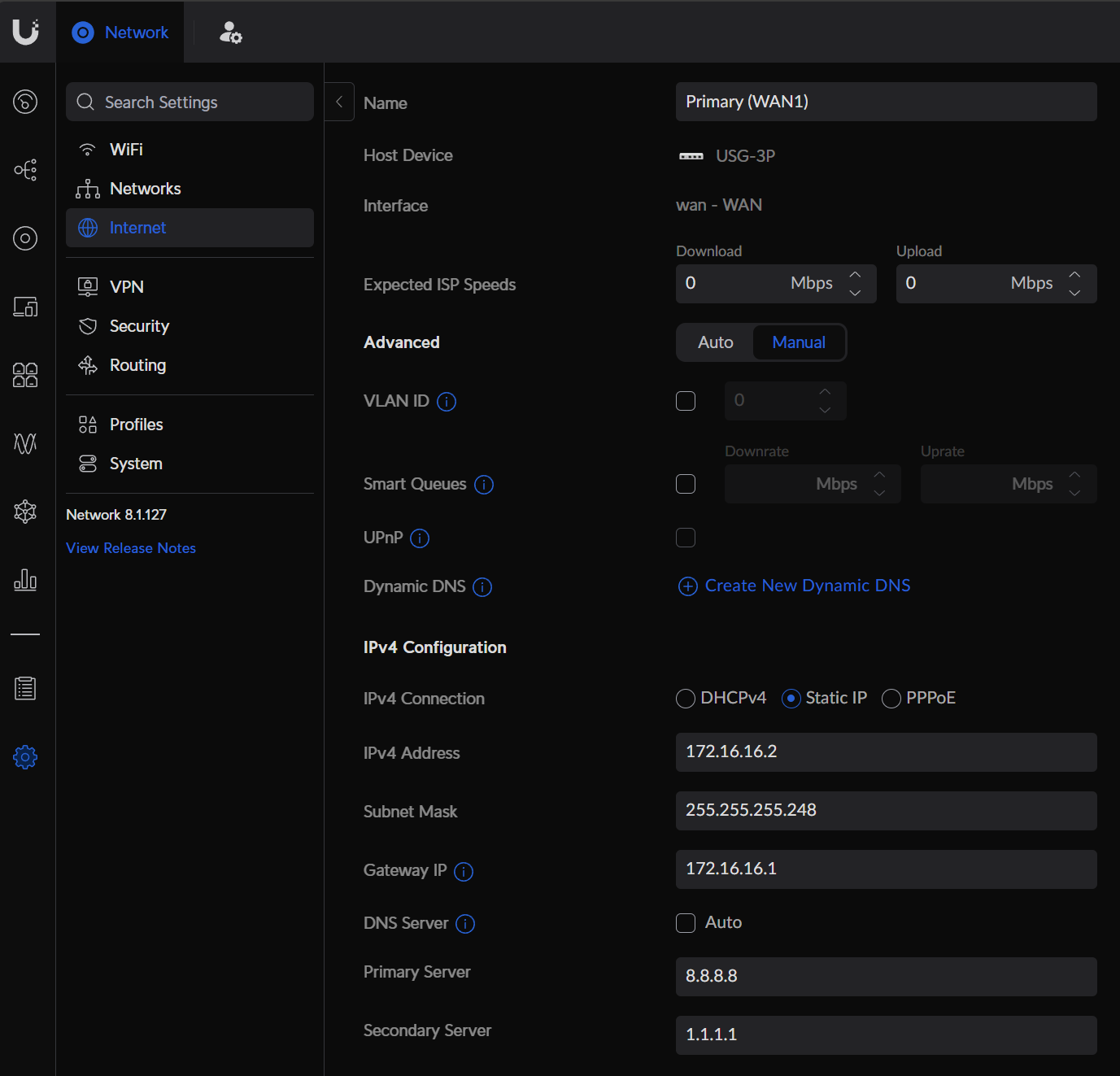Click the Gateway IP info icon

pos(464,872)
